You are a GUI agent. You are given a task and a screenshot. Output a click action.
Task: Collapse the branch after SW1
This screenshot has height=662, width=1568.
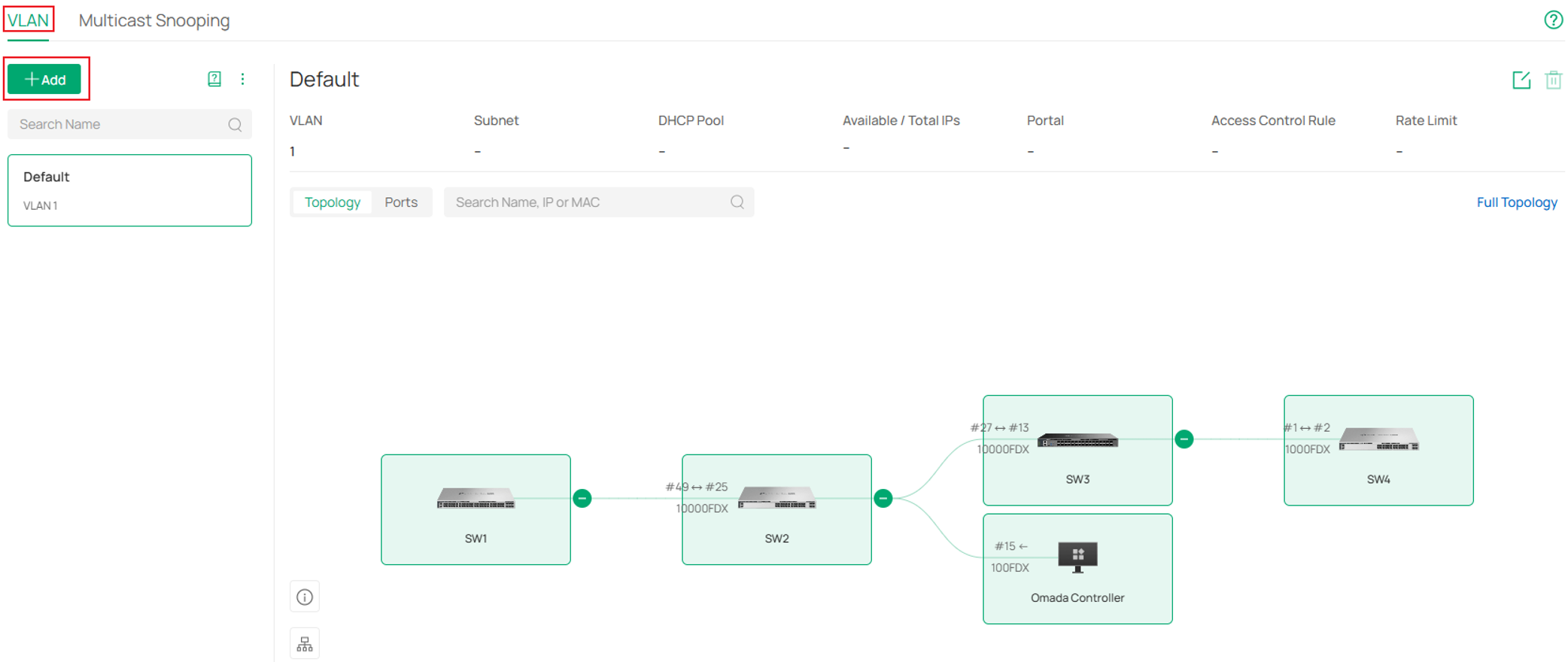582,498
